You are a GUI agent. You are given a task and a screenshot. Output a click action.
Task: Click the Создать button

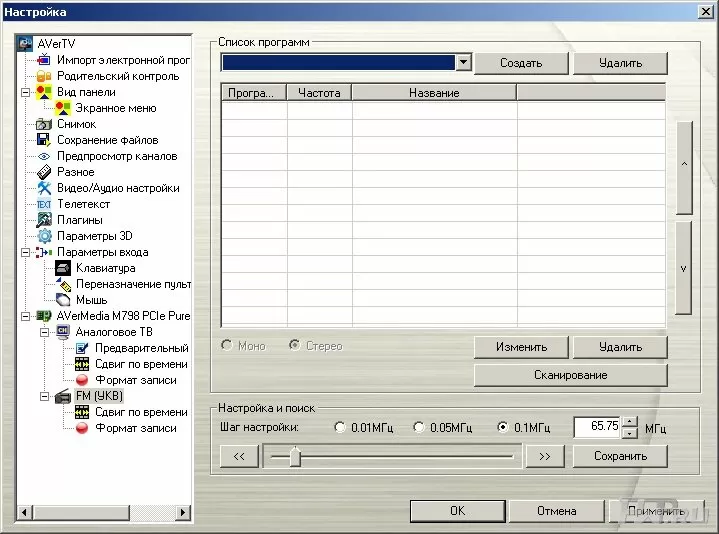(x=520, y=63)
